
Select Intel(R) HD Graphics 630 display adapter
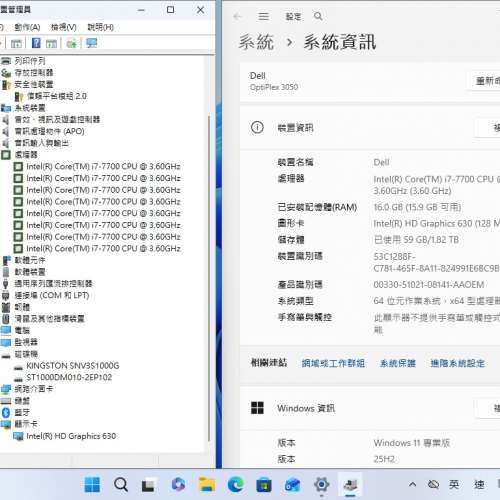tap(71, 436)
